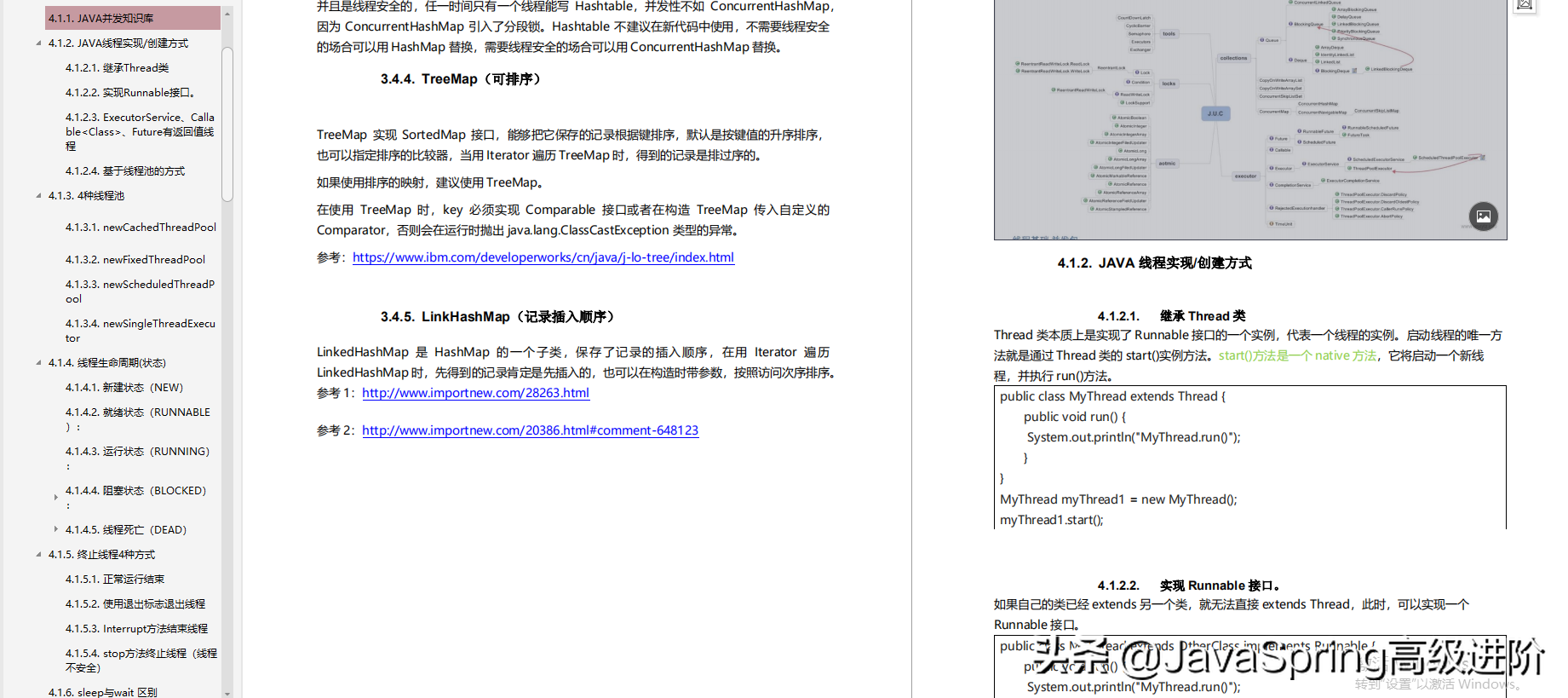1568x698 pixels.
Task: Collapse the 4.1.5 终止线程4种方式 section
Action: [x=38, y=554]
